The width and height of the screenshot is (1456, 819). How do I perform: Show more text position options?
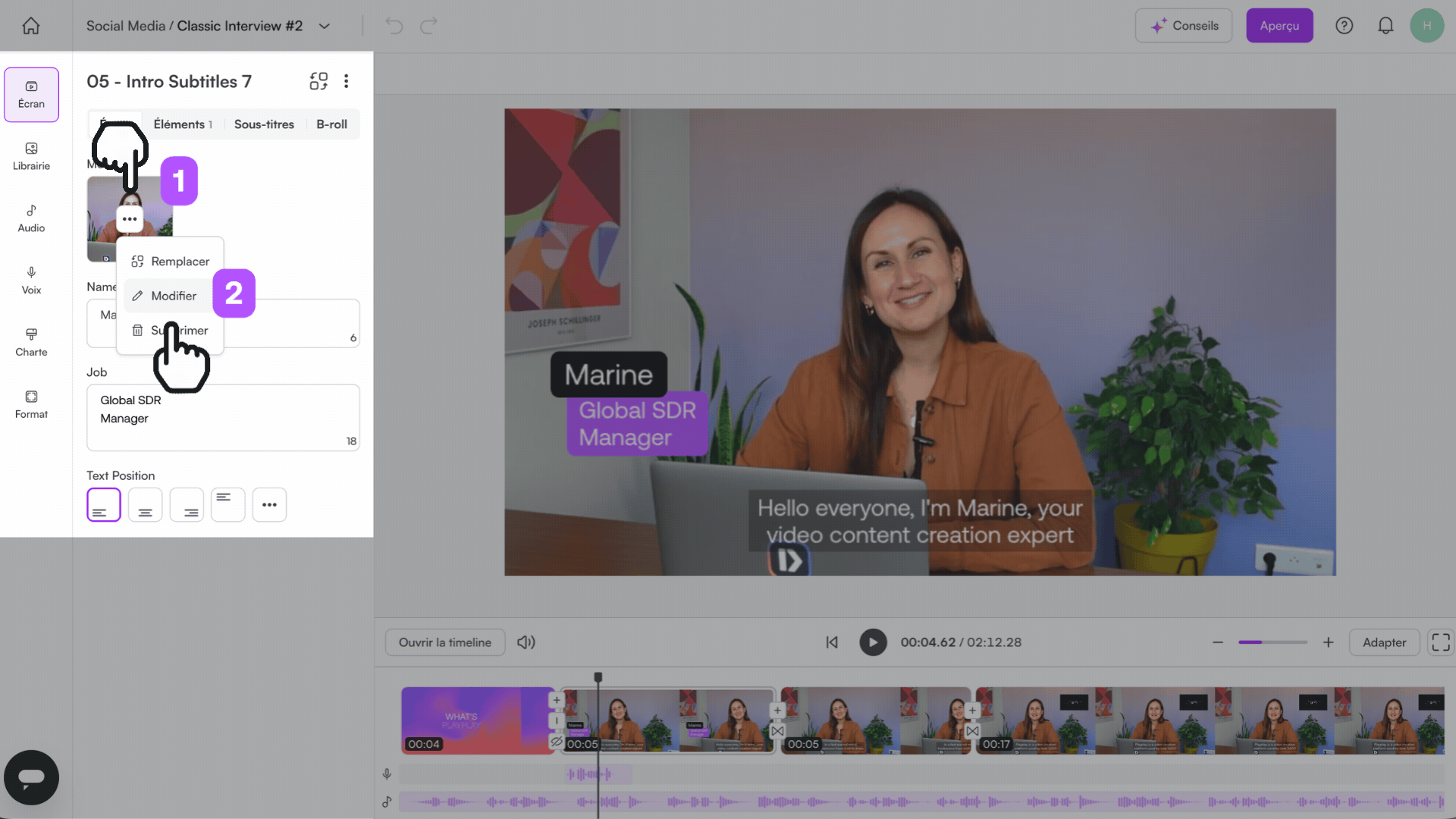pos(269,505)
